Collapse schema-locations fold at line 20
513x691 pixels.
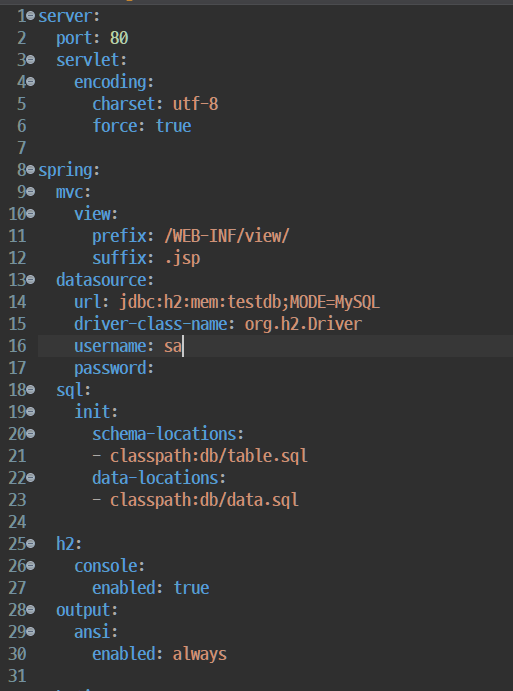pos(30,434)
